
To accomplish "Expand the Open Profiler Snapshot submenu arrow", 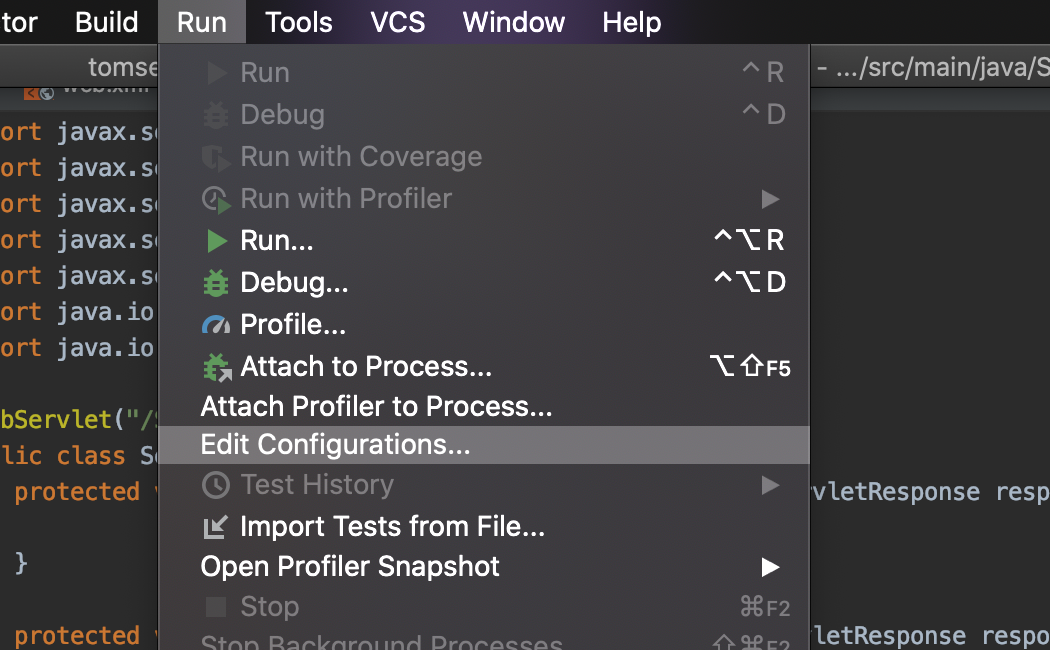I will (770, 567).
